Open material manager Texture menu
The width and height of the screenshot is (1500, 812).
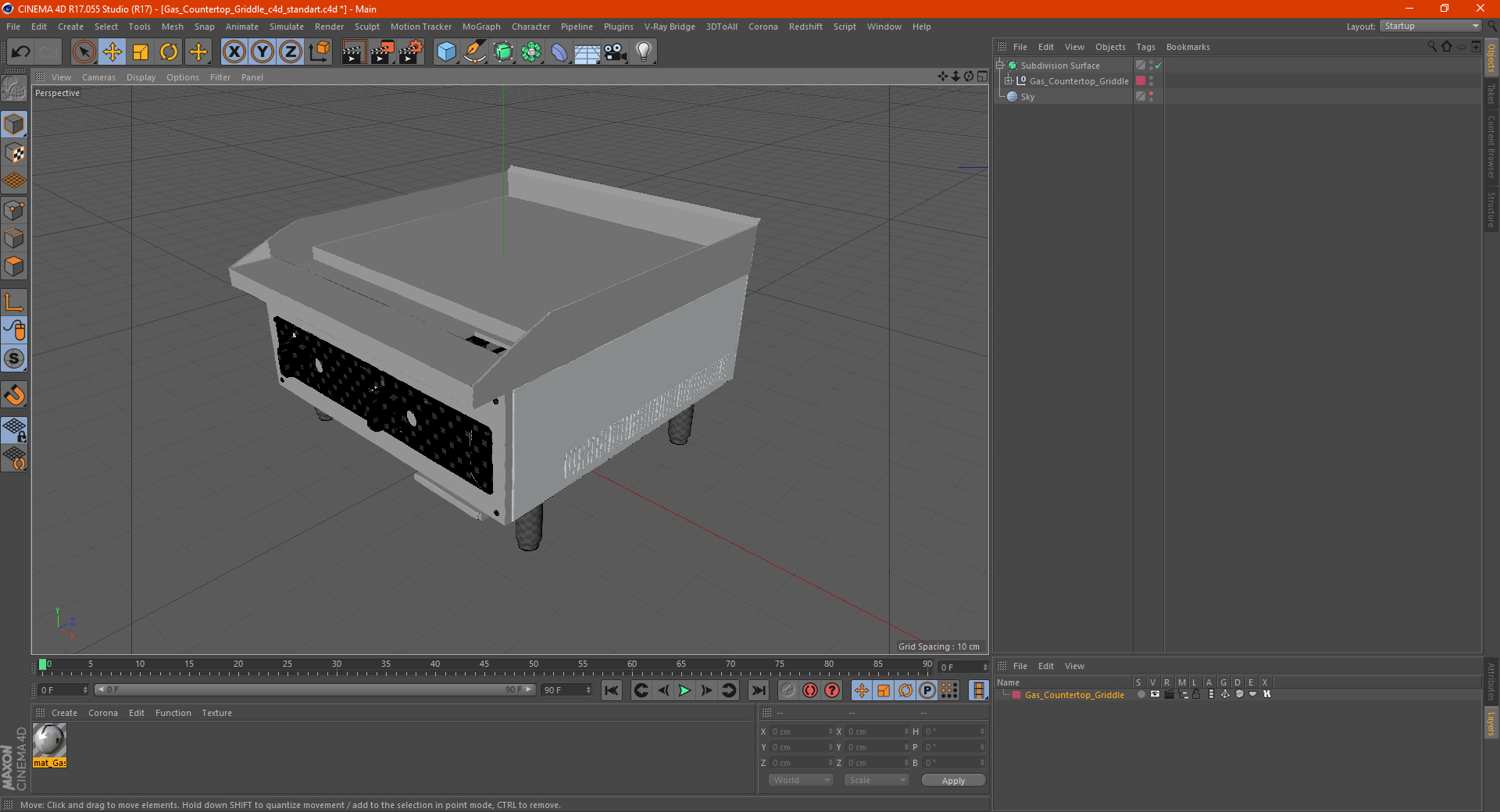tap(216, 713)
